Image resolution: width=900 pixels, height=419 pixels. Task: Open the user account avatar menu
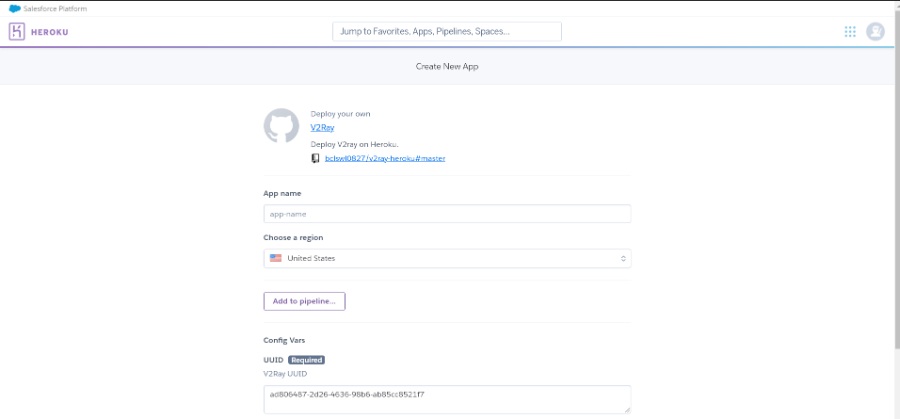[876, 31]
